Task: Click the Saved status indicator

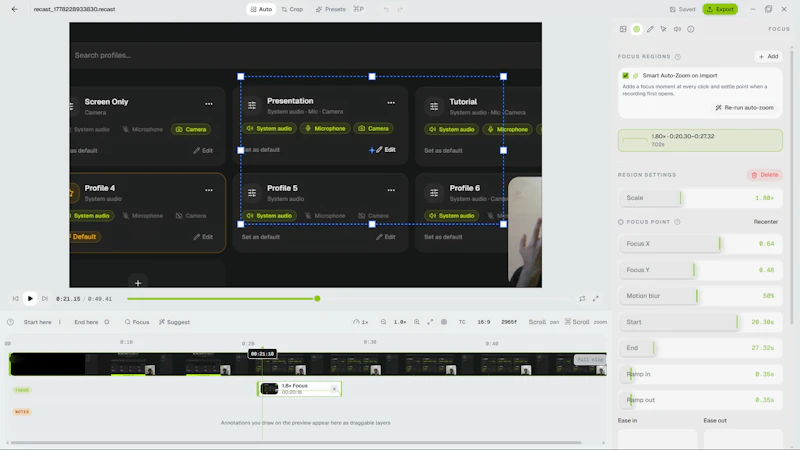Action: tap(682, 9)
